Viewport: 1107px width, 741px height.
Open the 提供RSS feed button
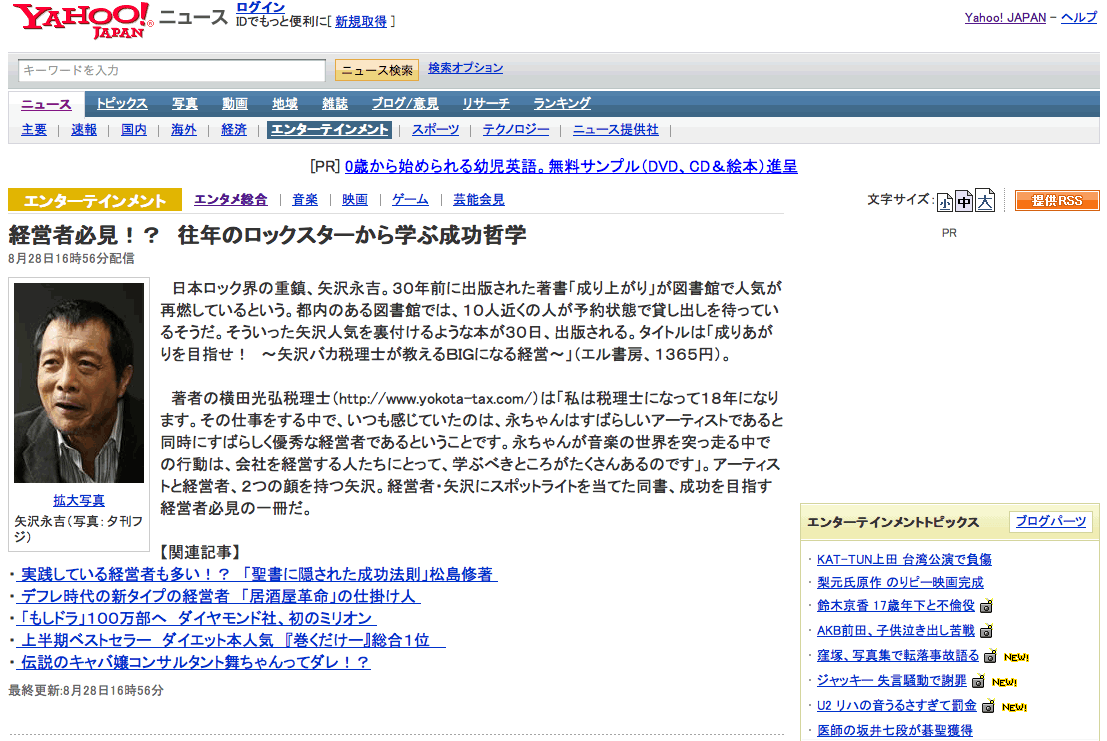point(1056,200)
